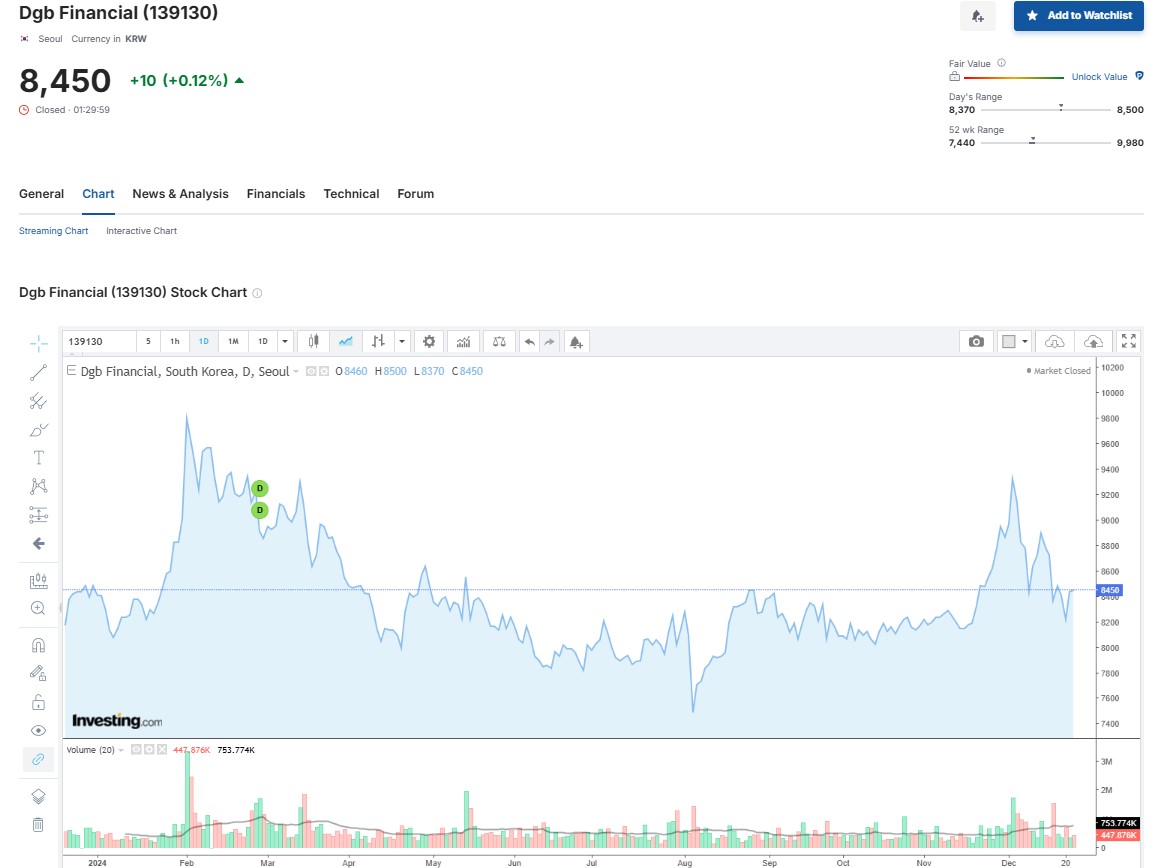The width and height of the screenshot is (1161, 868).
Task: Select the zoom in magnifier tool
Action: point(39,608)
